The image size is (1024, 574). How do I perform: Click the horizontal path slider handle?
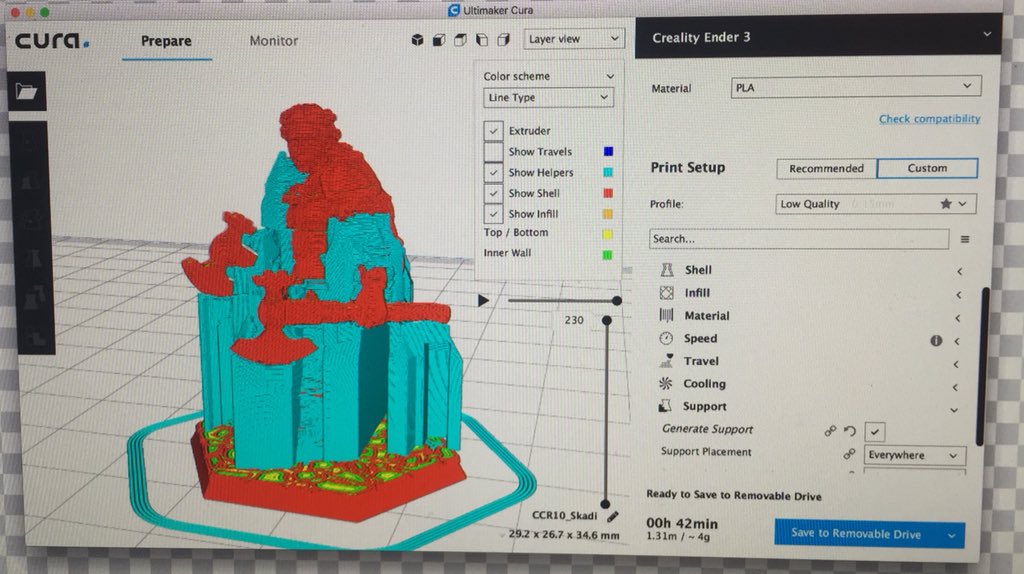(616, 300)
